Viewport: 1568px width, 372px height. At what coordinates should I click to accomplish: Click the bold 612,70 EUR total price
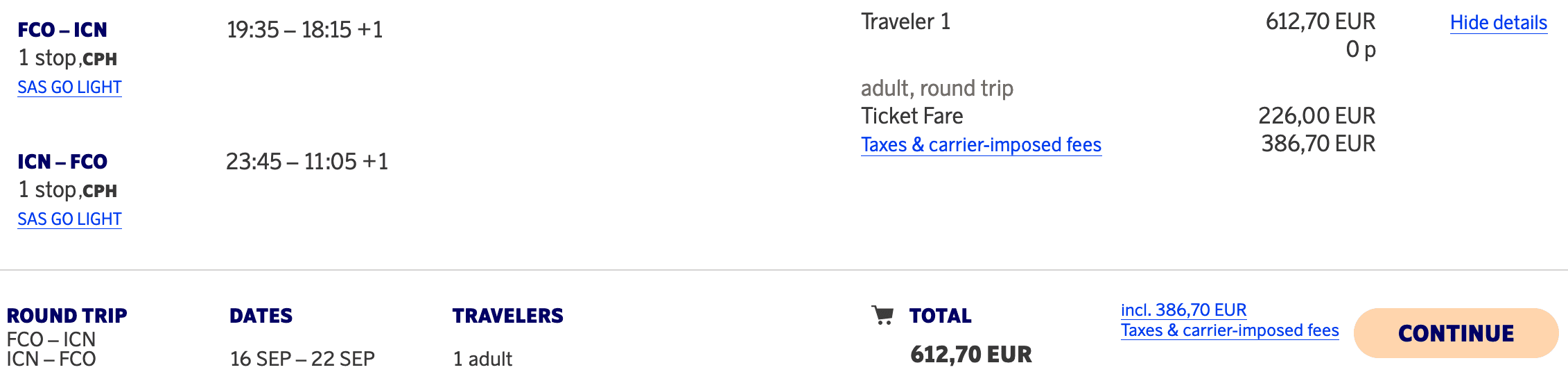coord(970,355)
